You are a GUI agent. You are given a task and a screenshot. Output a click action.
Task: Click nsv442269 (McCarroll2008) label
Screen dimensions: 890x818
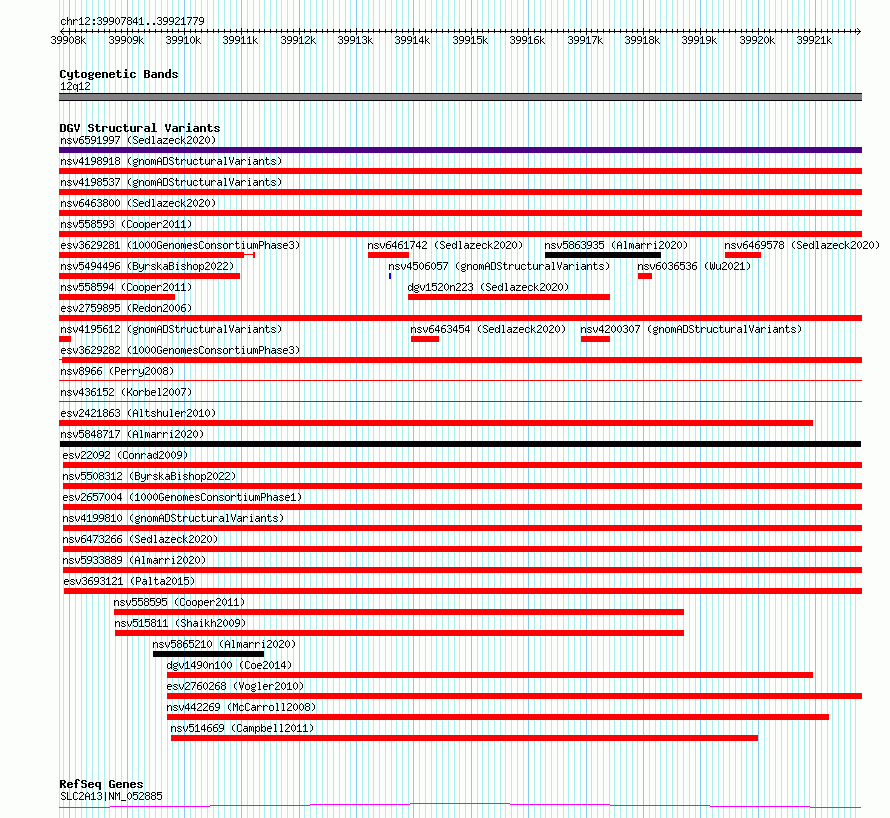click(241, 707)
